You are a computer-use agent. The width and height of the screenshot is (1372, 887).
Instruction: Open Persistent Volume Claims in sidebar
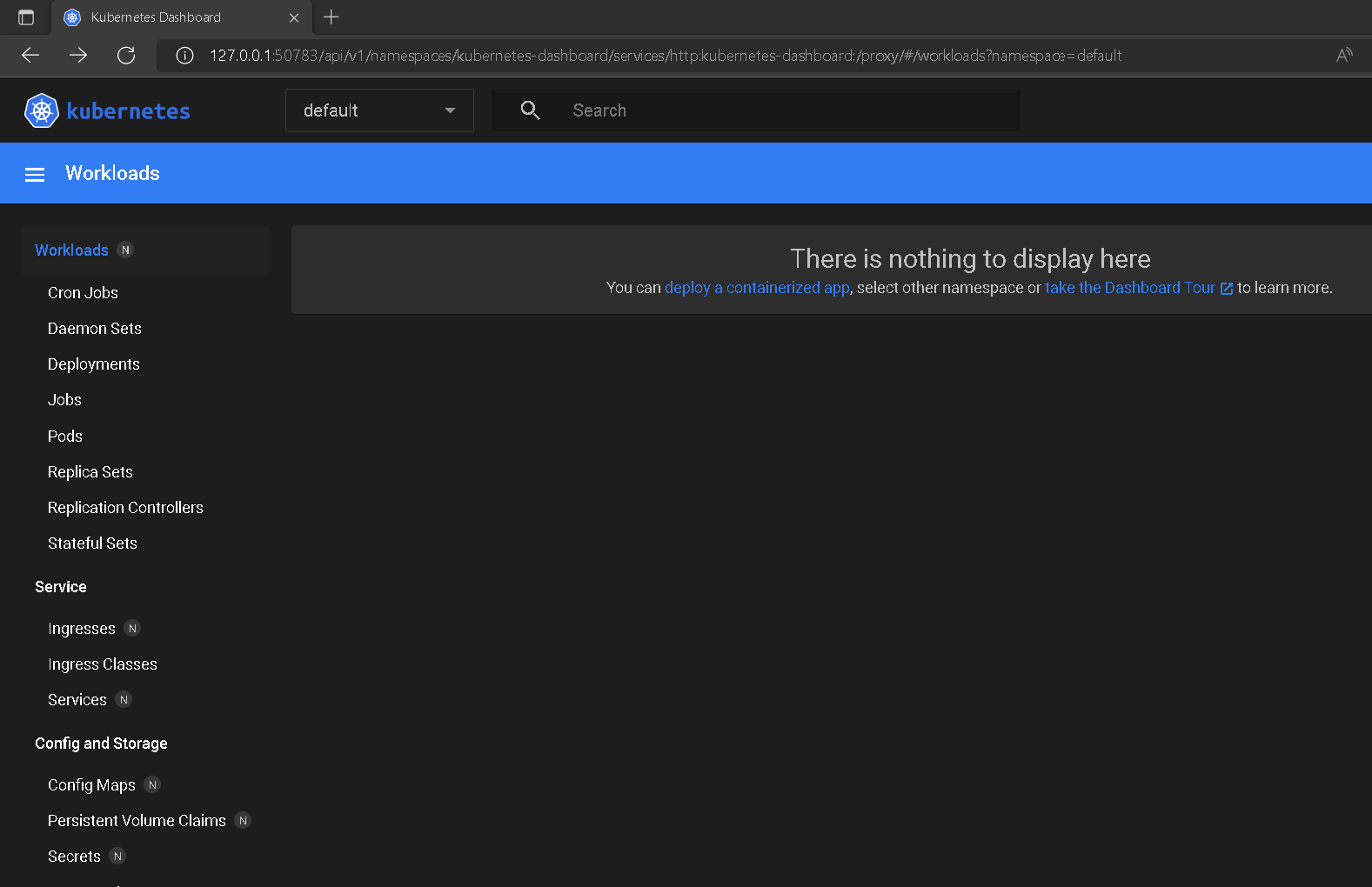(x=137, y=821)
